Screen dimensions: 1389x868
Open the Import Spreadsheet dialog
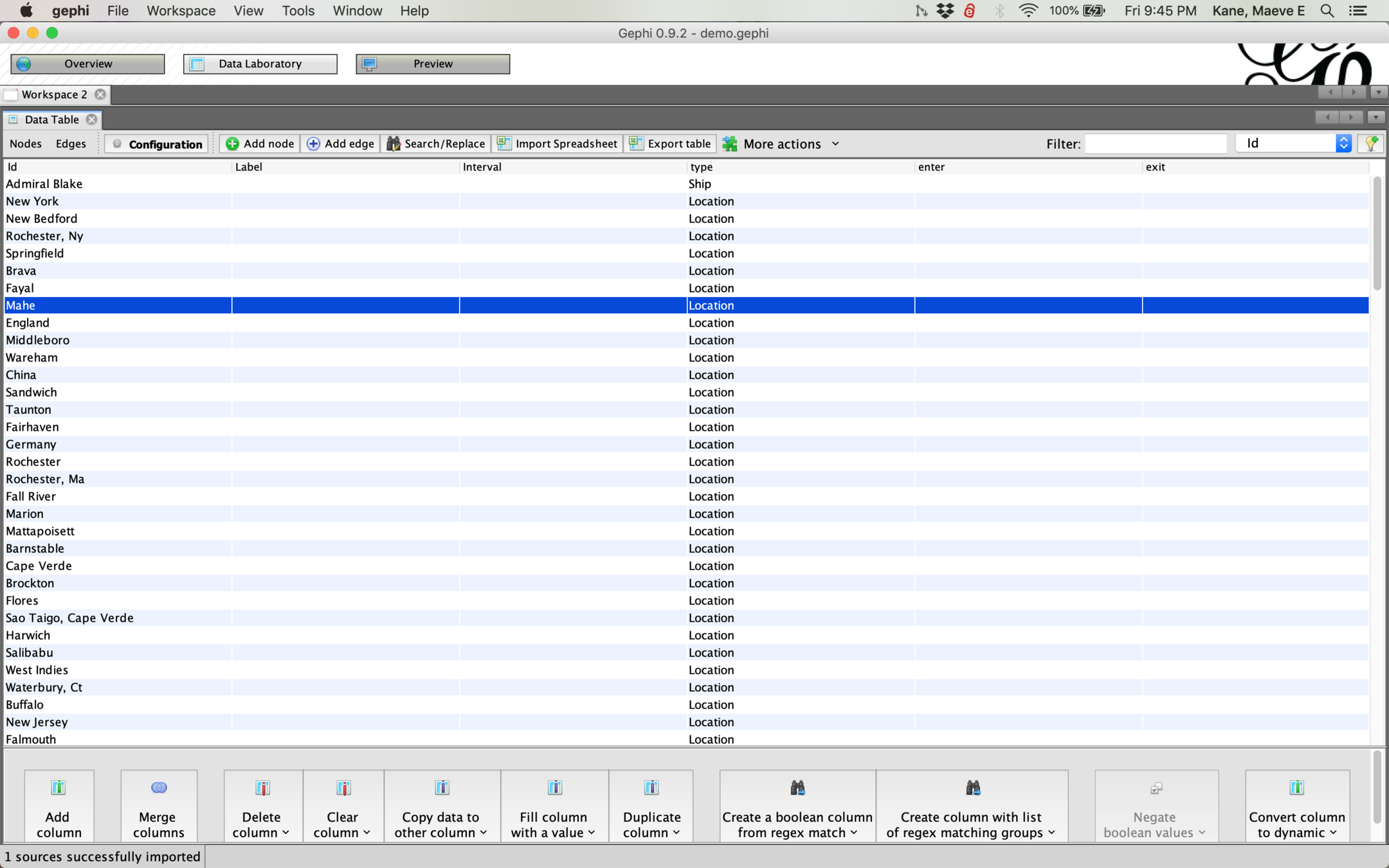[558, 143]
